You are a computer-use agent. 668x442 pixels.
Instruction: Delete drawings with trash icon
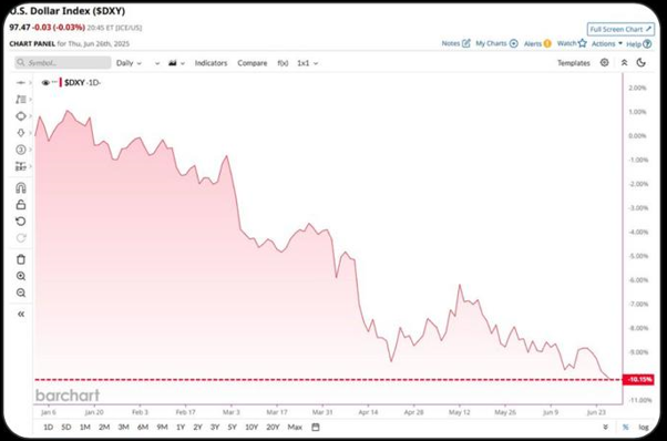click(x=21, y=259)
